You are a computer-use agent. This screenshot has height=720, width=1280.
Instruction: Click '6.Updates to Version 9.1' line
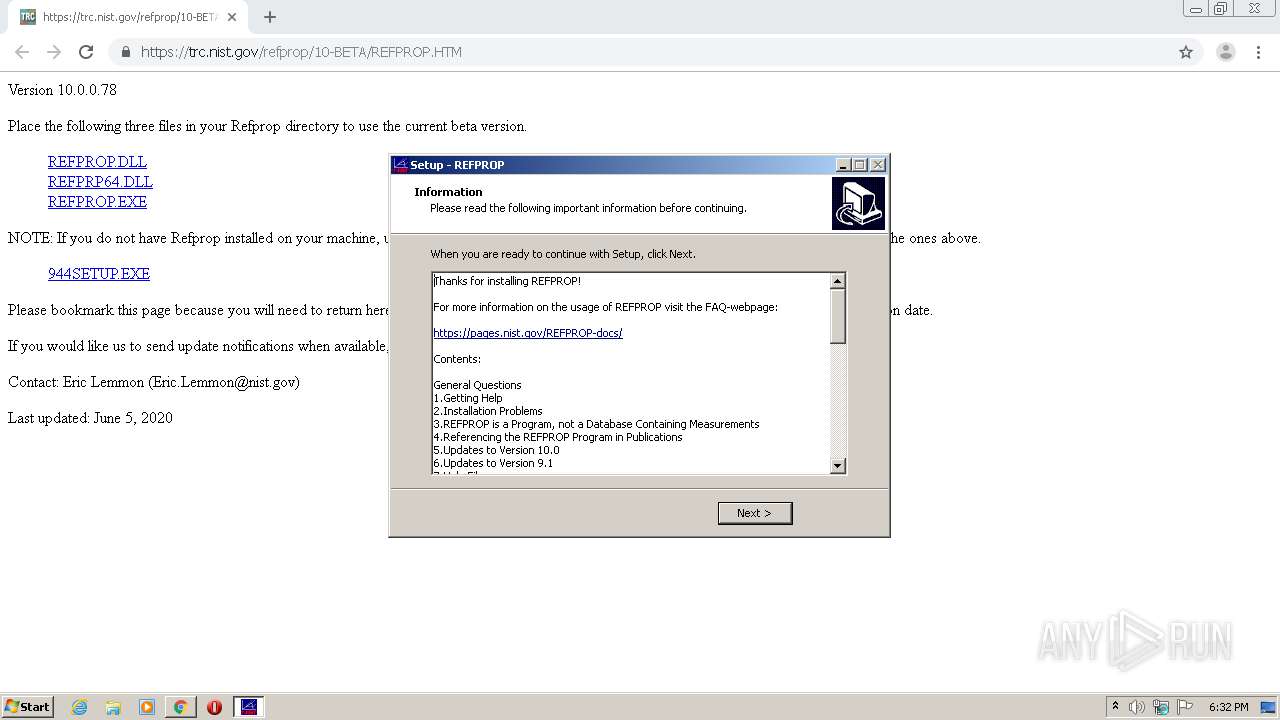493,463
